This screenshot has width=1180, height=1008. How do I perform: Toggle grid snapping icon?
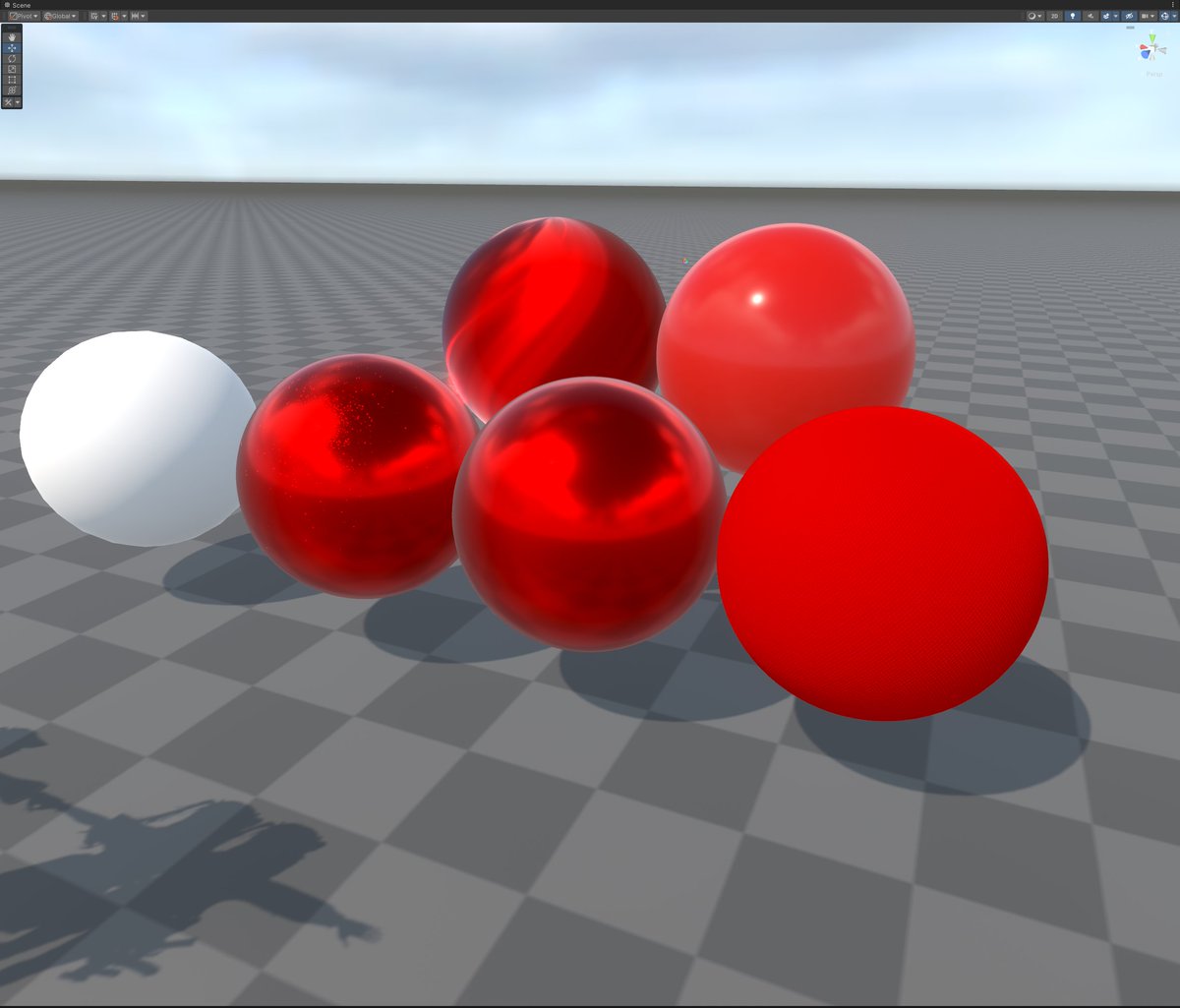coord(115,16)
